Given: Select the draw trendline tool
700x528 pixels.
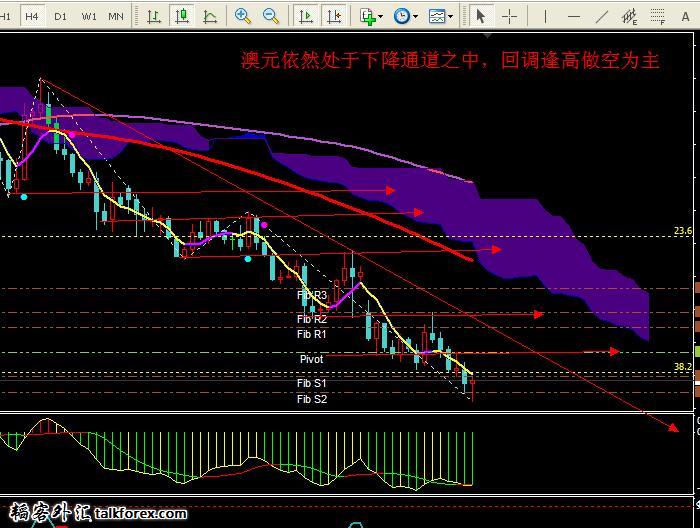Looking at the screenshot, I should 601,16.
